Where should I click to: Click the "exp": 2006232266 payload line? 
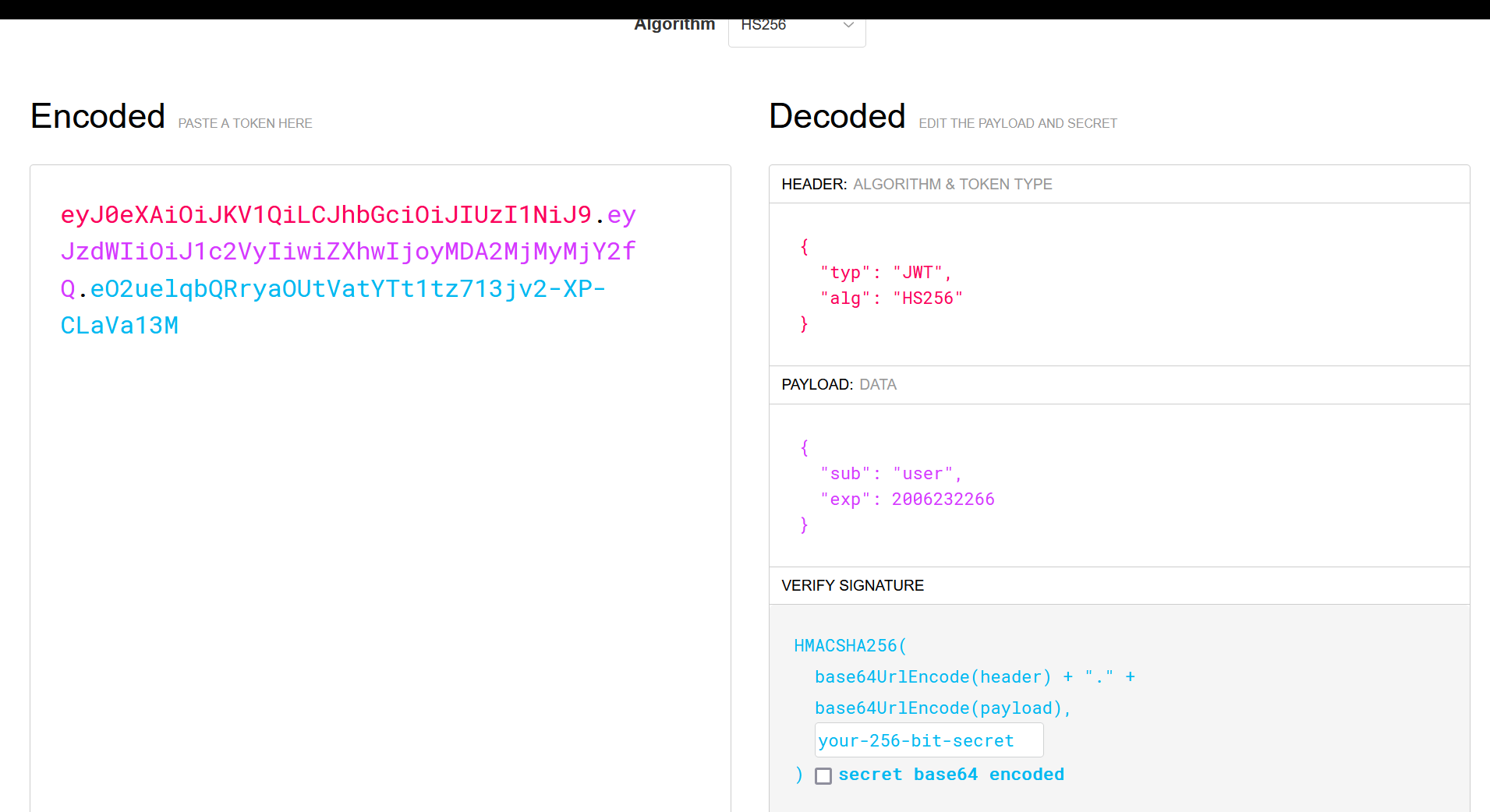click(907, 500)
